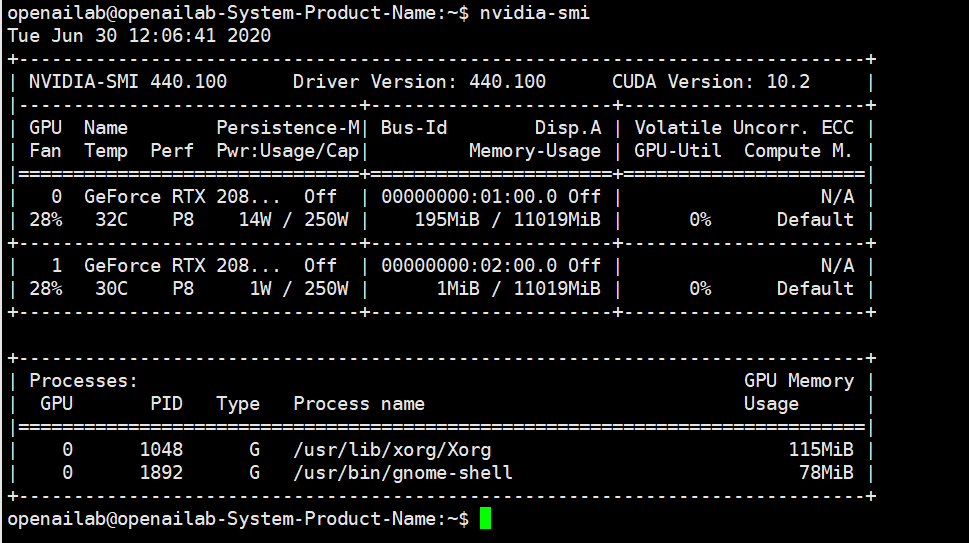
Task: Select Driver Version: 440.100
Action: click(x=419, y=82)
